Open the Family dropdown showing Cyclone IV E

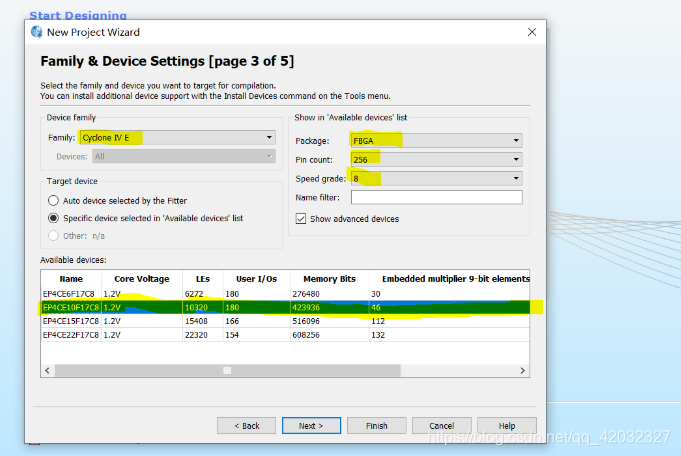tap(178, 138)
